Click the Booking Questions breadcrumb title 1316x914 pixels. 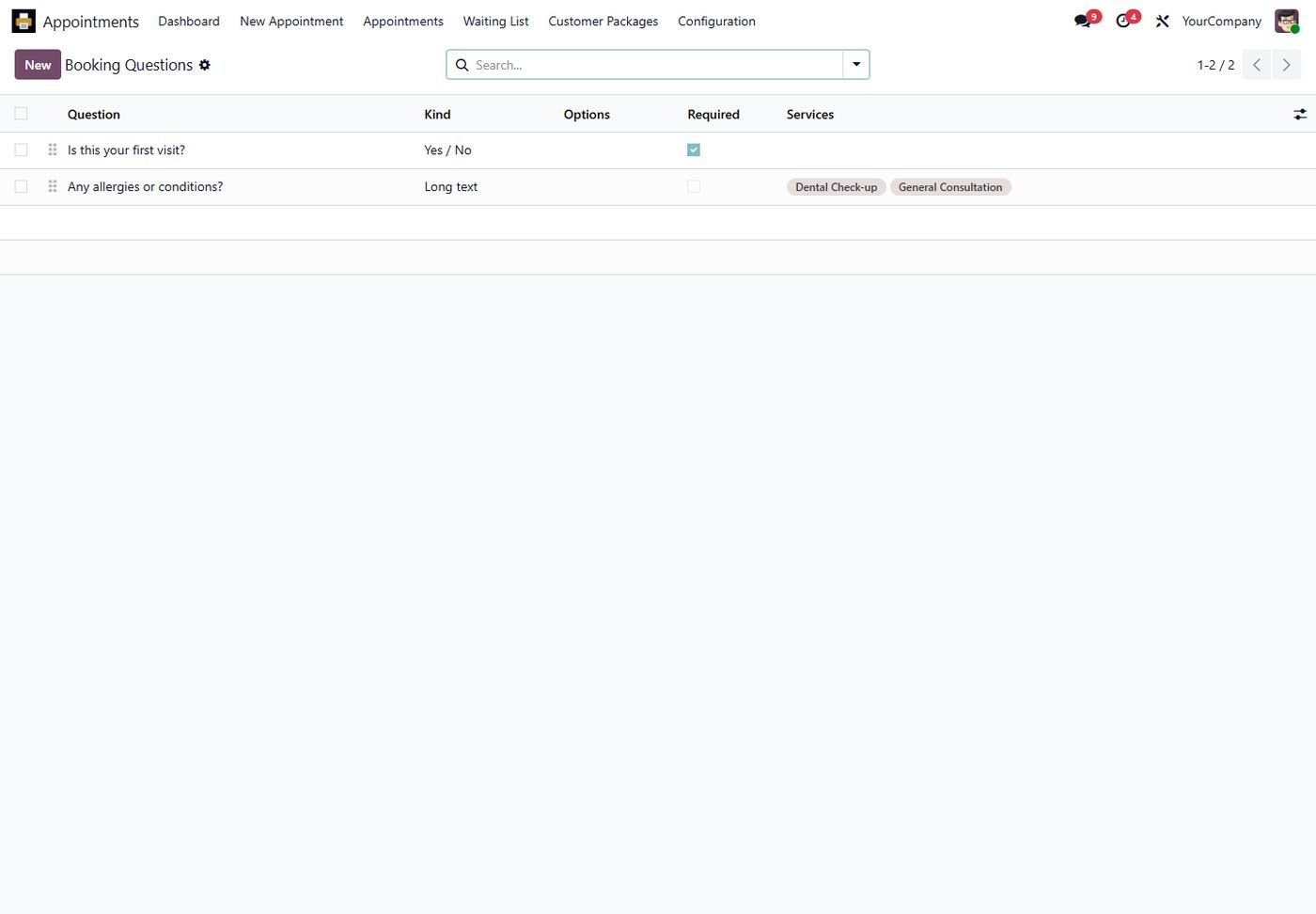pyautogui.click(x=129, y=65)
